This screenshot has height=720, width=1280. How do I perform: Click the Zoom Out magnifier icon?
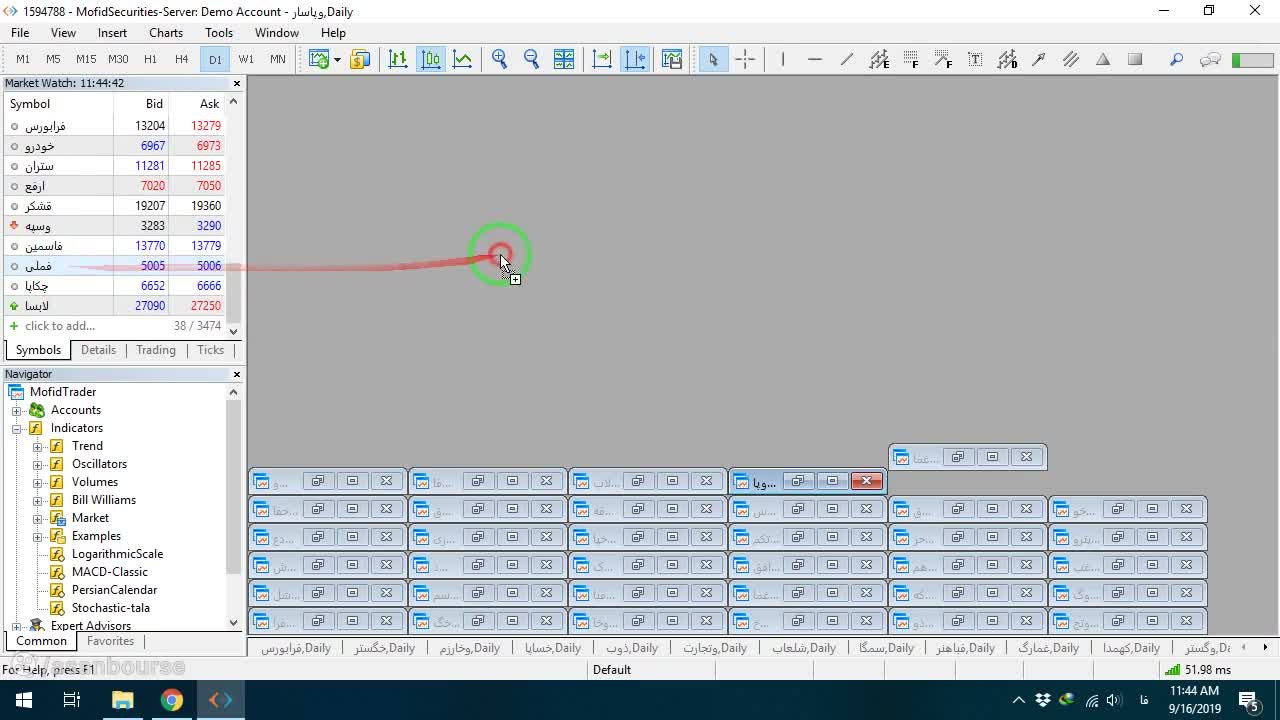tap(532, 60)
